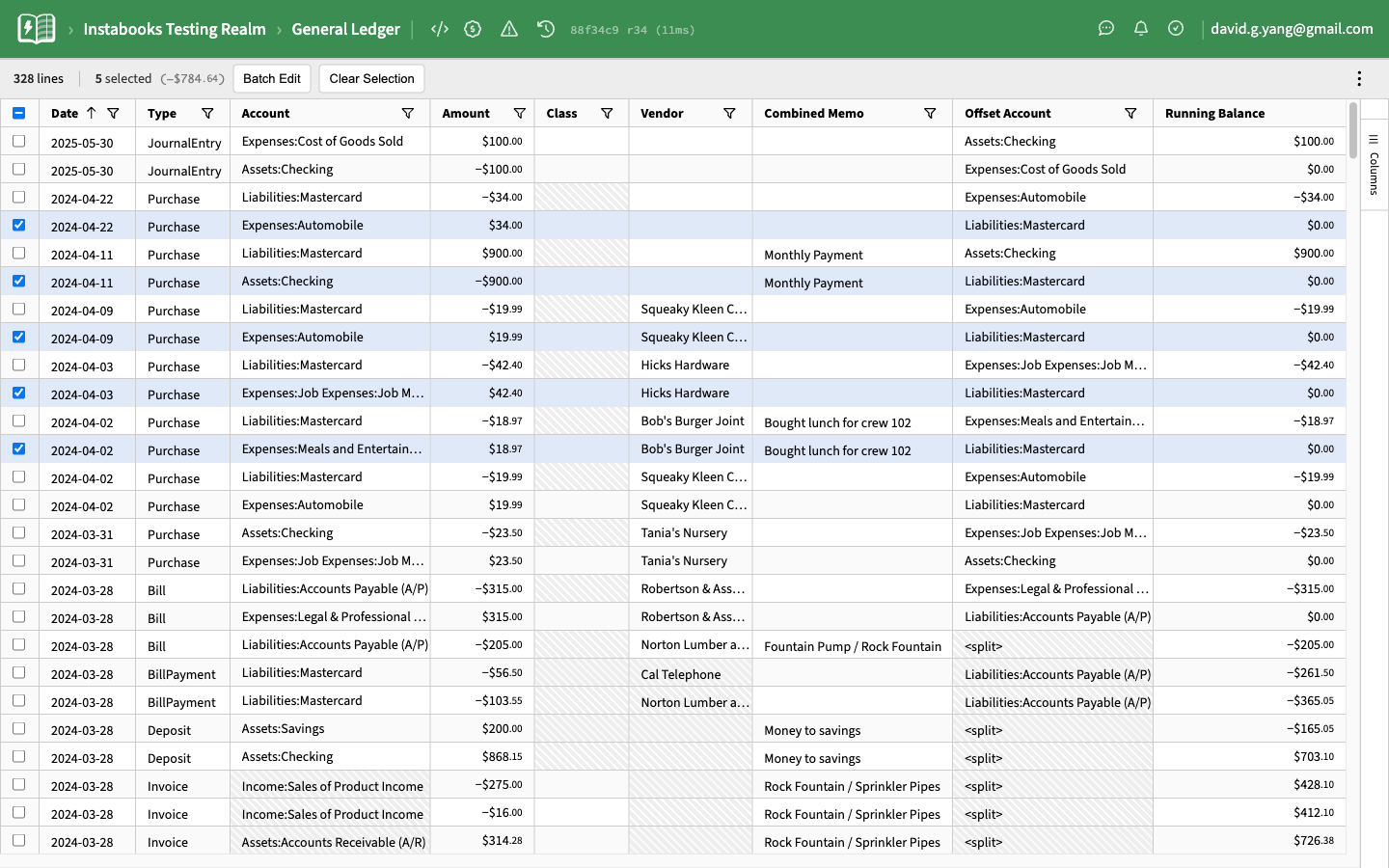The width and height of the screenshot is (1389, 868).
Task: Filter the Account column
Action: tap(408, 113)
